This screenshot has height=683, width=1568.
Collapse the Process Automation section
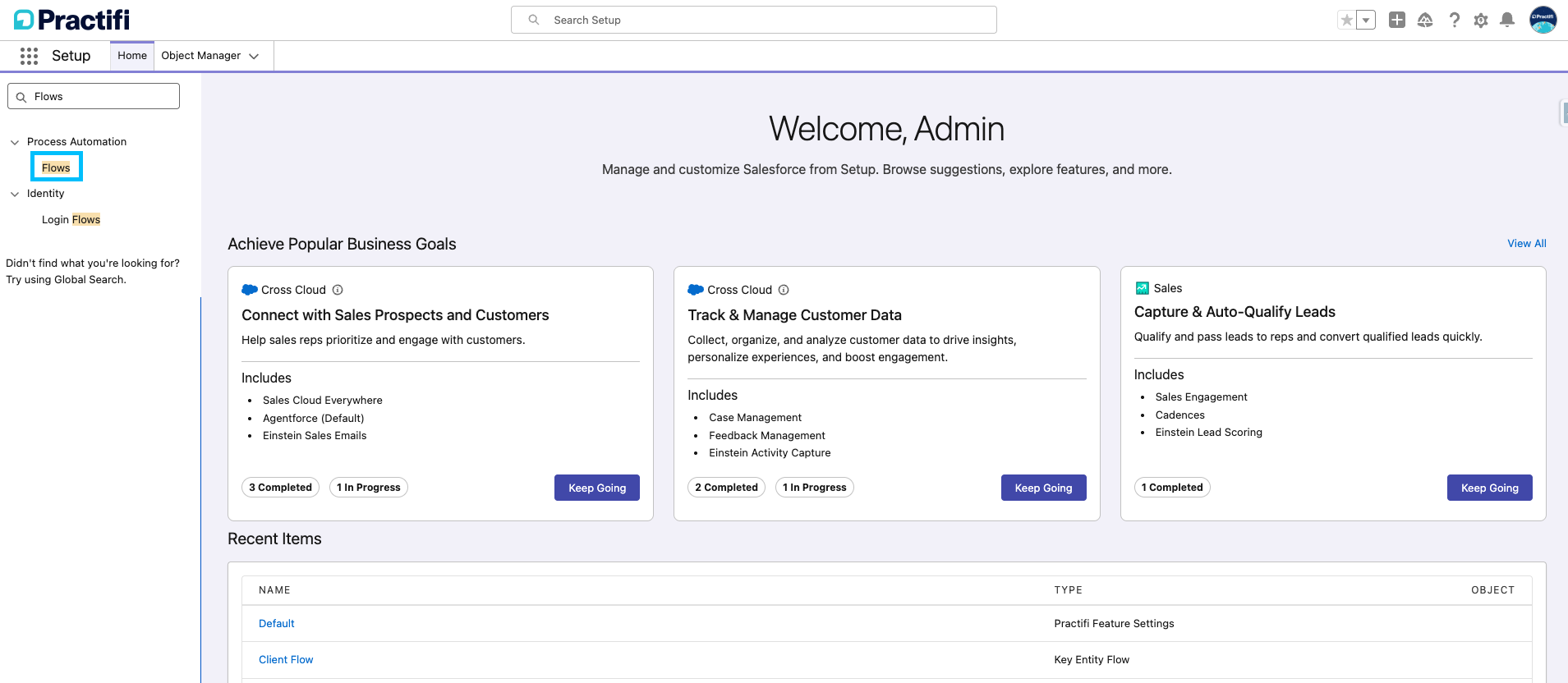click(x=15, y=142)
